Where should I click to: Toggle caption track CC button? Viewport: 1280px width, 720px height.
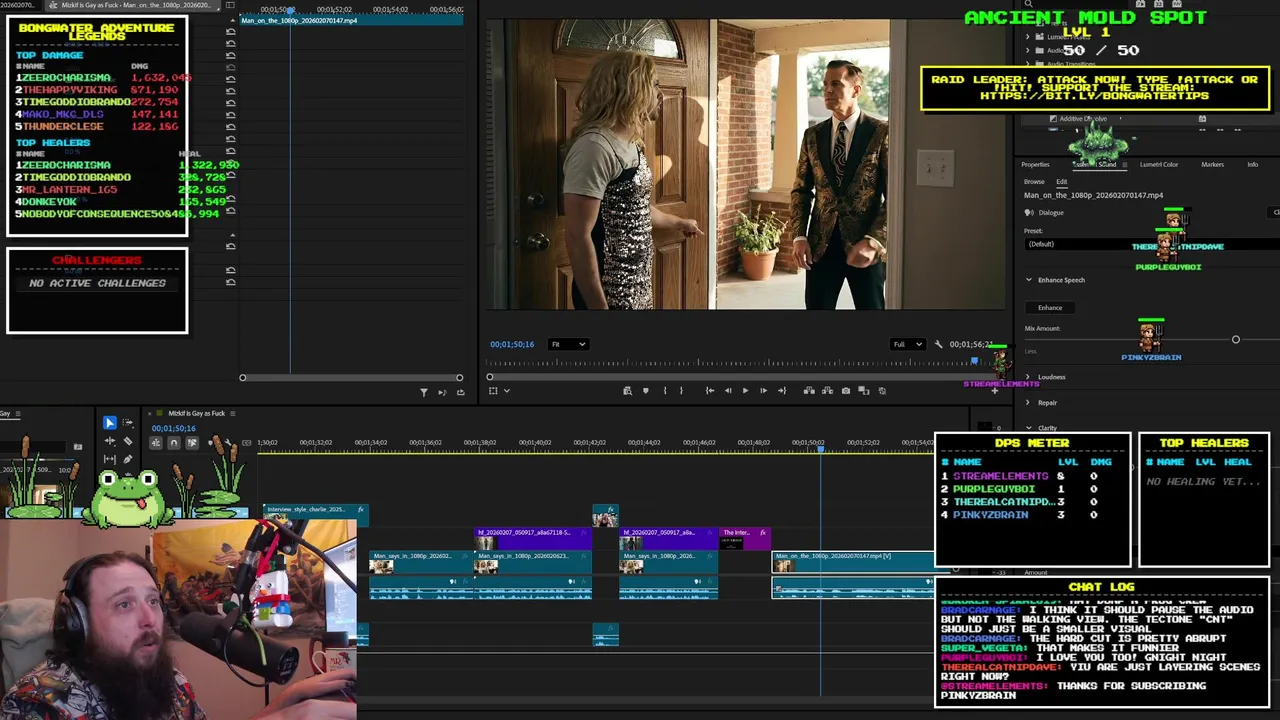(x=246, y=443)
